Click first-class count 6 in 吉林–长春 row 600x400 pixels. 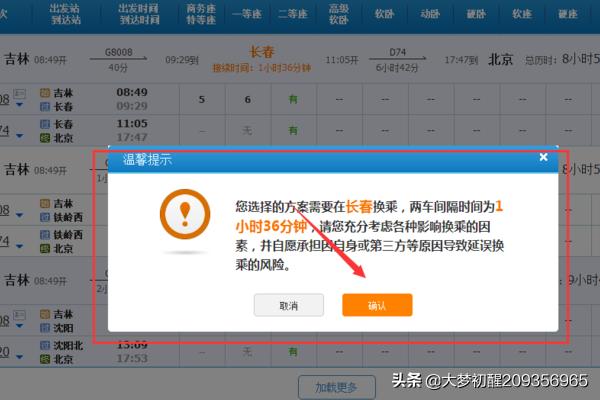pyautogui.click(x=248, y=100)
